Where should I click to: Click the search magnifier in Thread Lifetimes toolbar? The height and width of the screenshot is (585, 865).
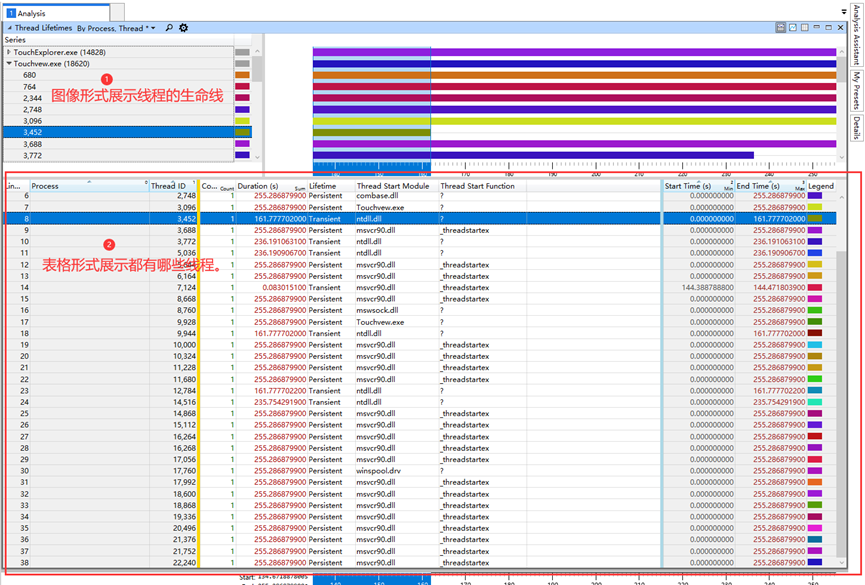click(x=169, y=30)
